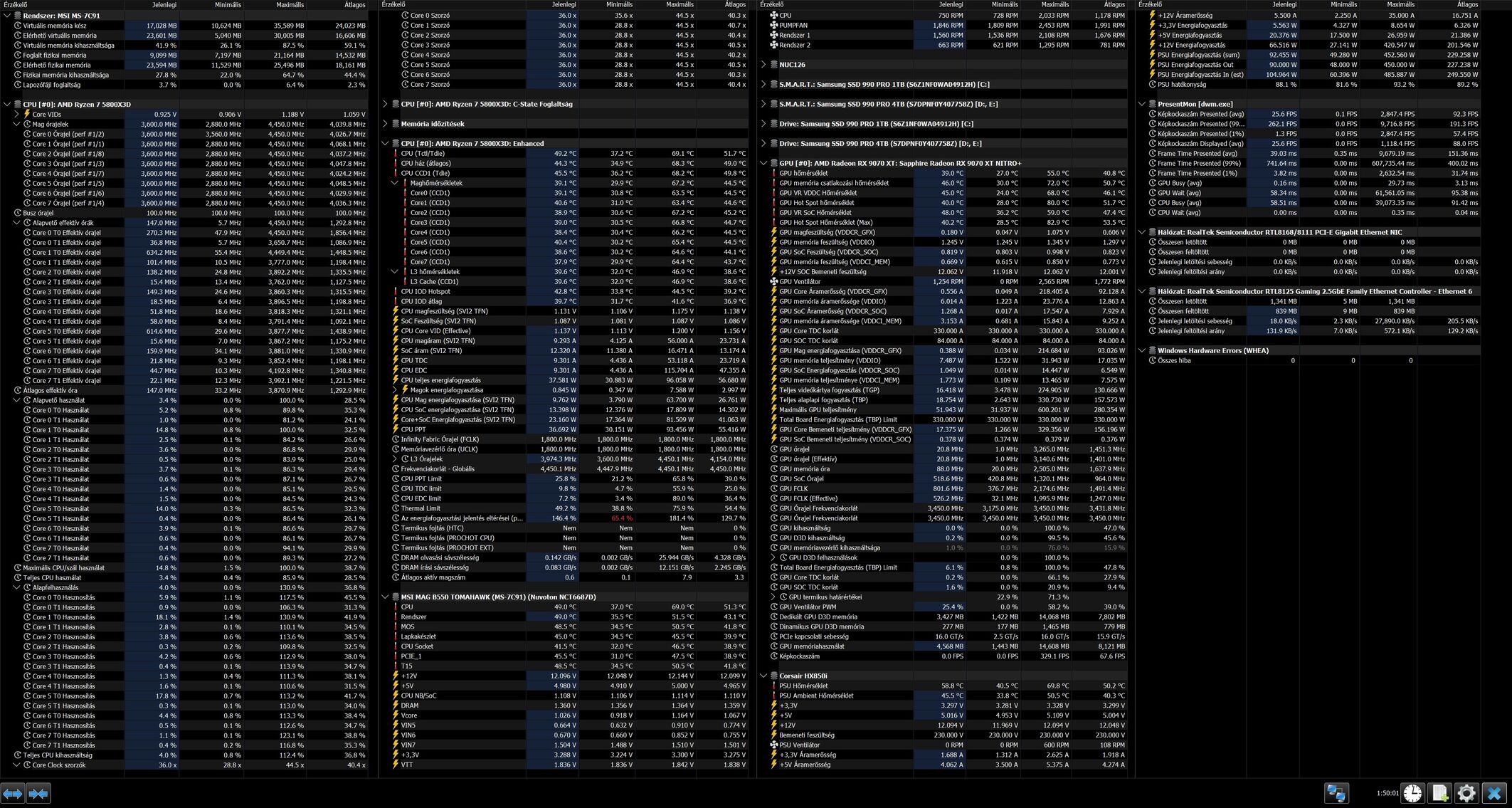The image size is (1512, 808).
Task: Expand the Memória időzítések section
Action: point(385,124)
